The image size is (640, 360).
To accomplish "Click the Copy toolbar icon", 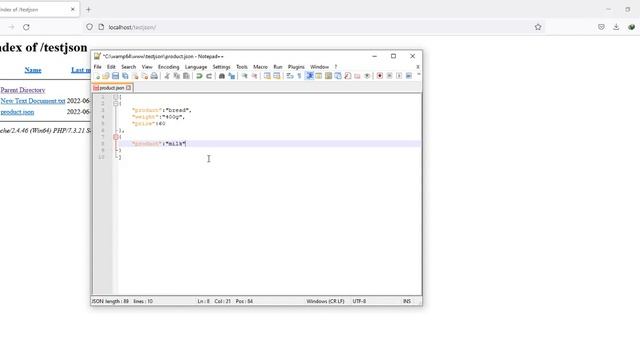I will [x=177, y=76].
